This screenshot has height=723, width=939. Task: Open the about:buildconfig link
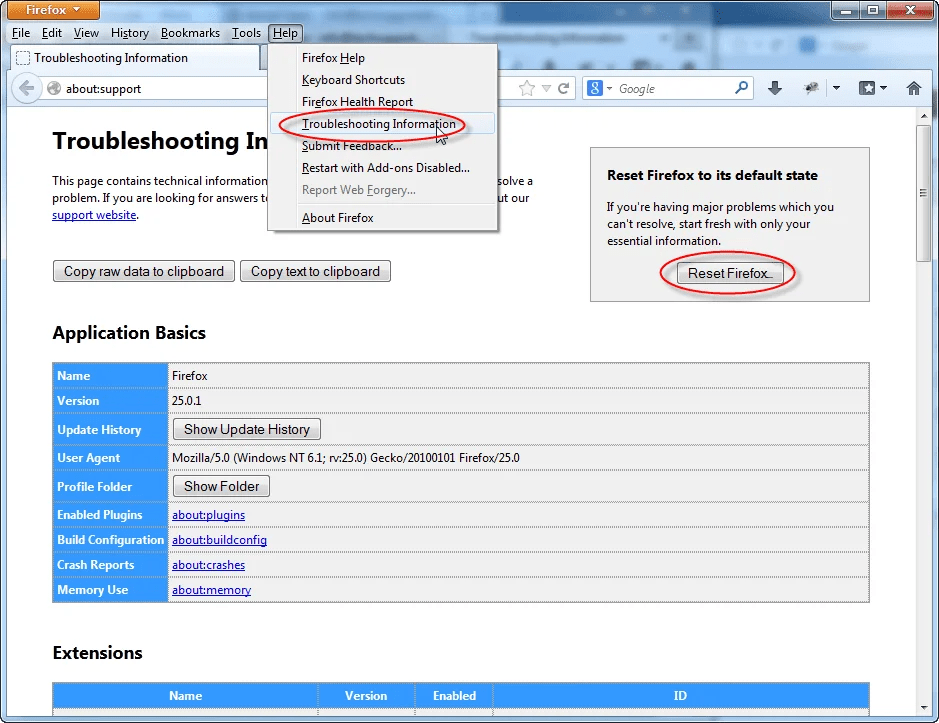pyautogui.click(x=219, y=539)
